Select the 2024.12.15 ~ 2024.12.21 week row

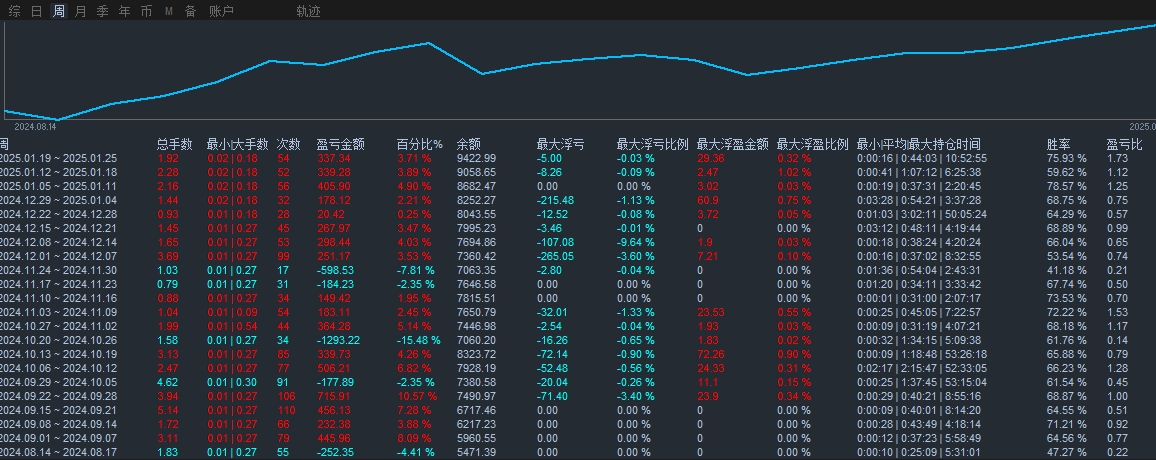tap(578, 228)
